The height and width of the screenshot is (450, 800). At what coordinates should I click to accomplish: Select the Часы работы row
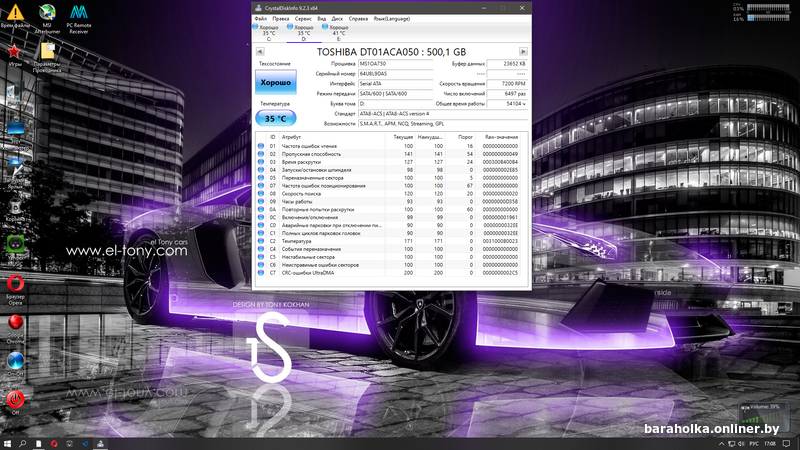pyautogui.click(x=391, y=202)
